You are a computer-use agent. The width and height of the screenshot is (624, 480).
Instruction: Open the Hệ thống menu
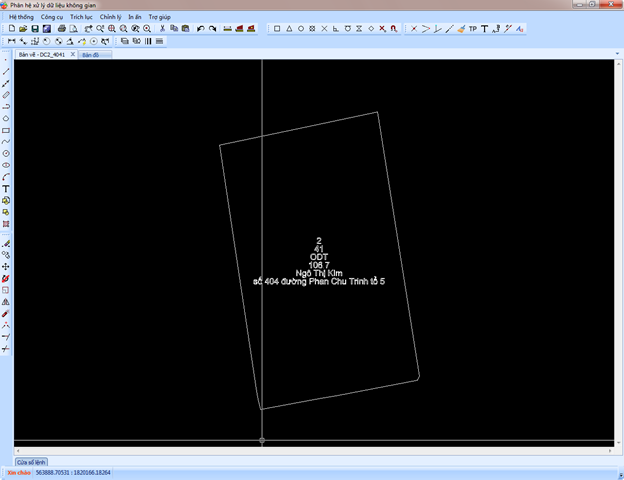pyautogui.click(x=21, y=17)
